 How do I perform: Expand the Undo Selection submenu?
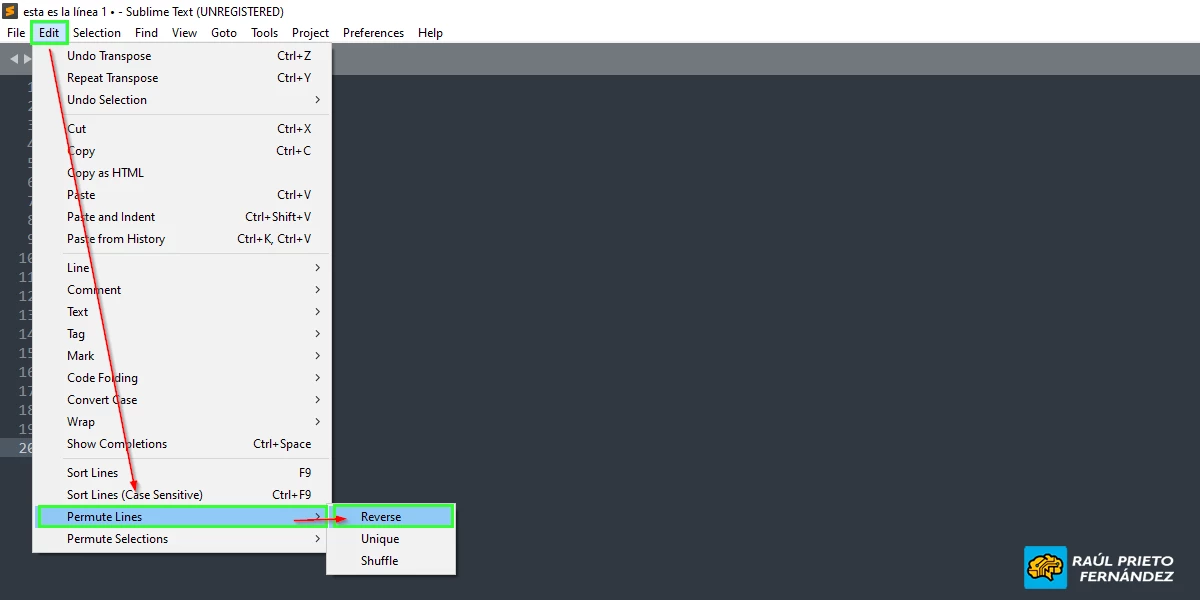coord(107,100)
